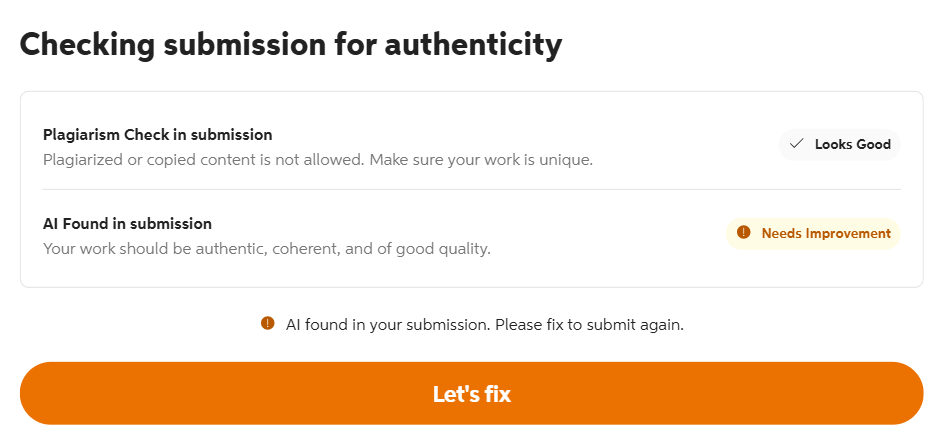Image resolution: width=934 pixels, height=446 pixels.
Task: Click the warning icon beside AI found message
Action: (267, 323)
